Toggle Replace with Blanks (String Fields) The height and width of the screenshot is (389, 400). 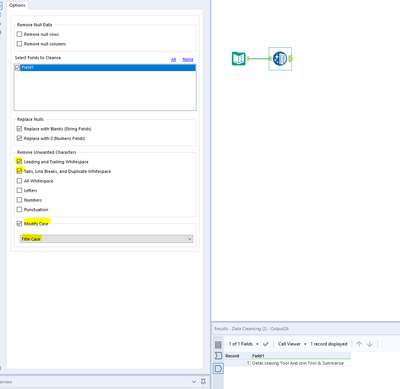pyautogui.click(x=19, y=129)
